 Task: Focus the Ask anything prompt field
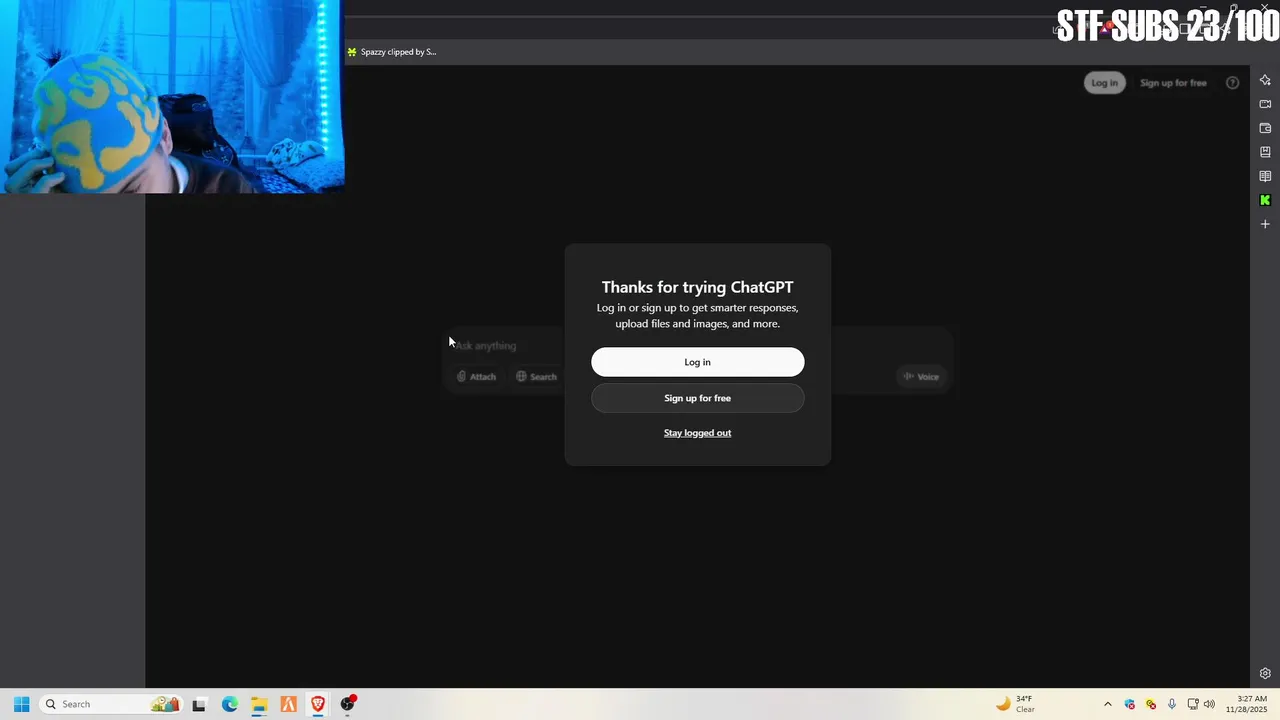tap(697, 345)
